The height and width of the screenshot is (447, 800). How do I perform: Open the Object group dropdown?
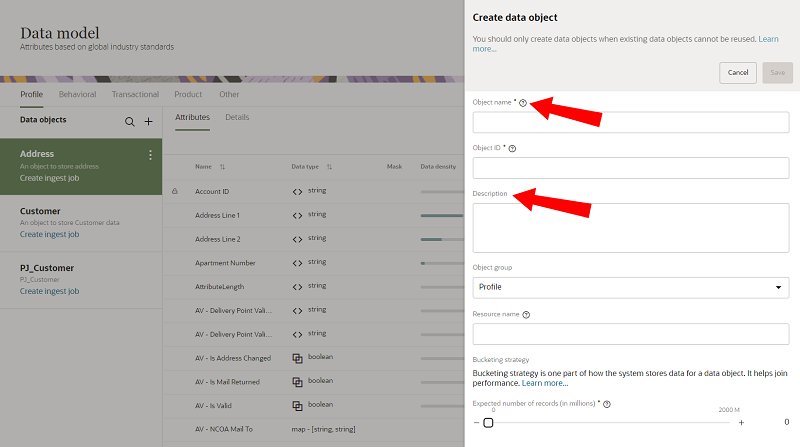point(630,287)
